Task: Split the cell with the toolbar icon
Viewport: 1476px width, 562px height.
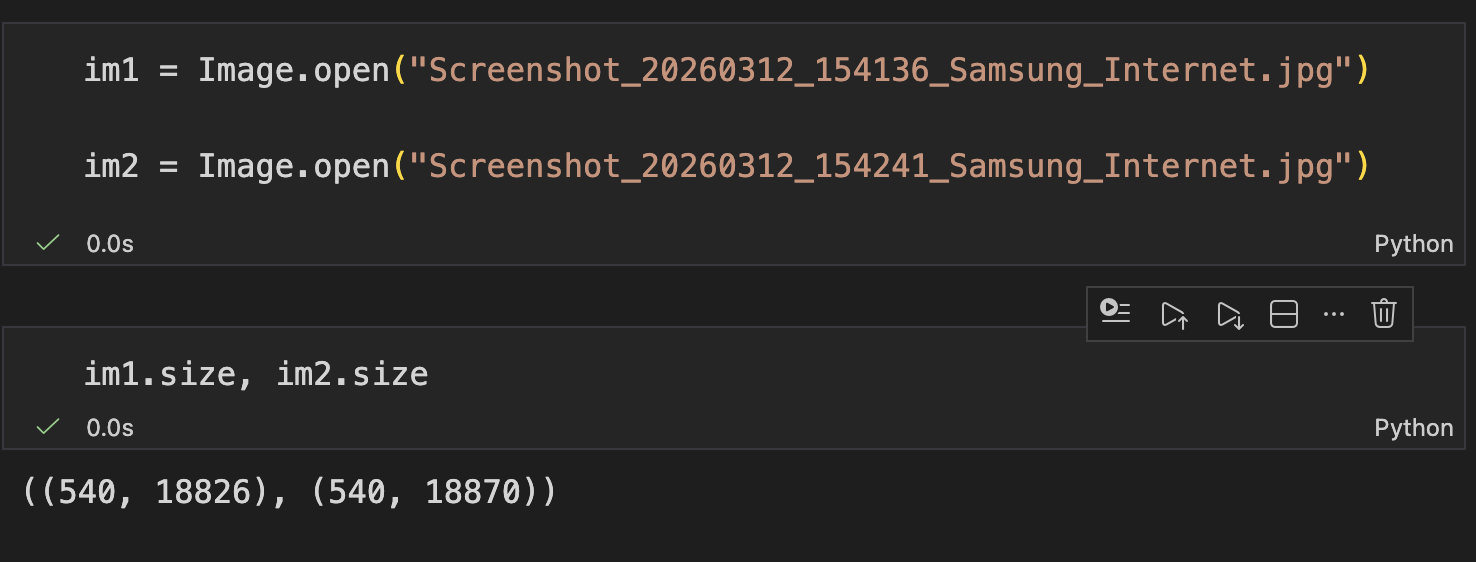Action: coord(1284,315)
